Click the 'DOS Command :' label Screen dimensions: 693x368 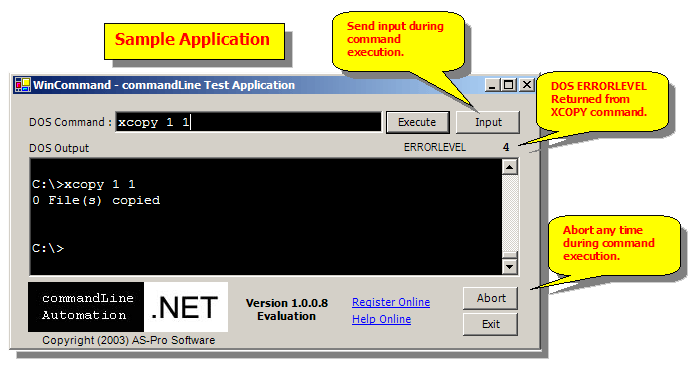tap(70, 122)
